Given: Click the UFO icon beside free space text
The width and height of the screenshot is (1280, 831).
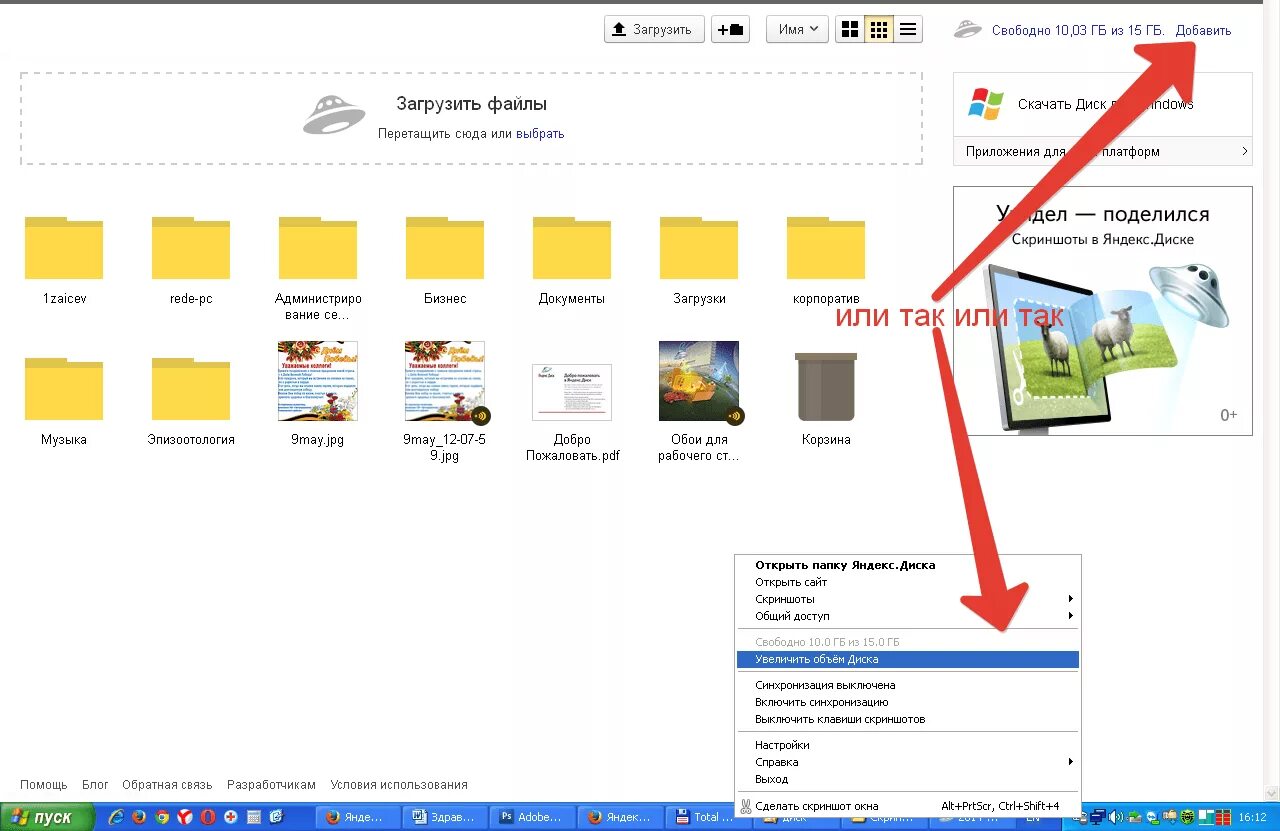Looking at the screenshot, I should pos(968,29).
